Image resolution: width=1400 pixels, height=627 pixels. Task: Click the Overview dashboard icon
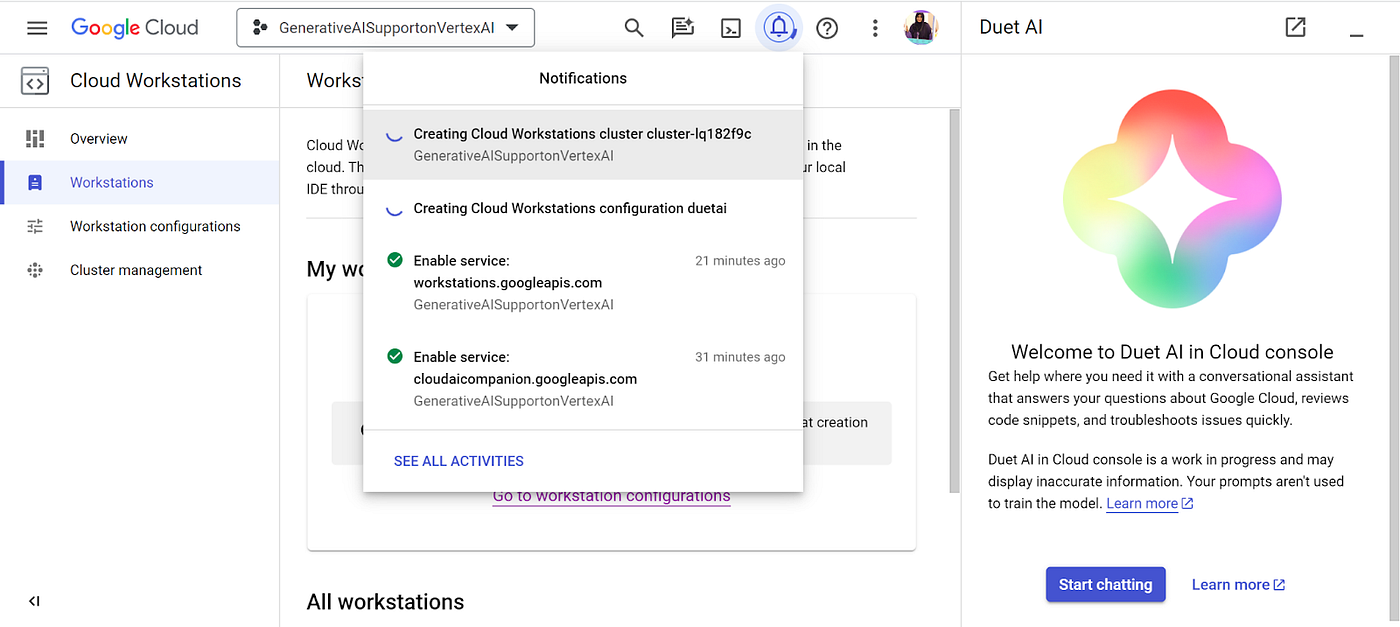coord(35,139)
